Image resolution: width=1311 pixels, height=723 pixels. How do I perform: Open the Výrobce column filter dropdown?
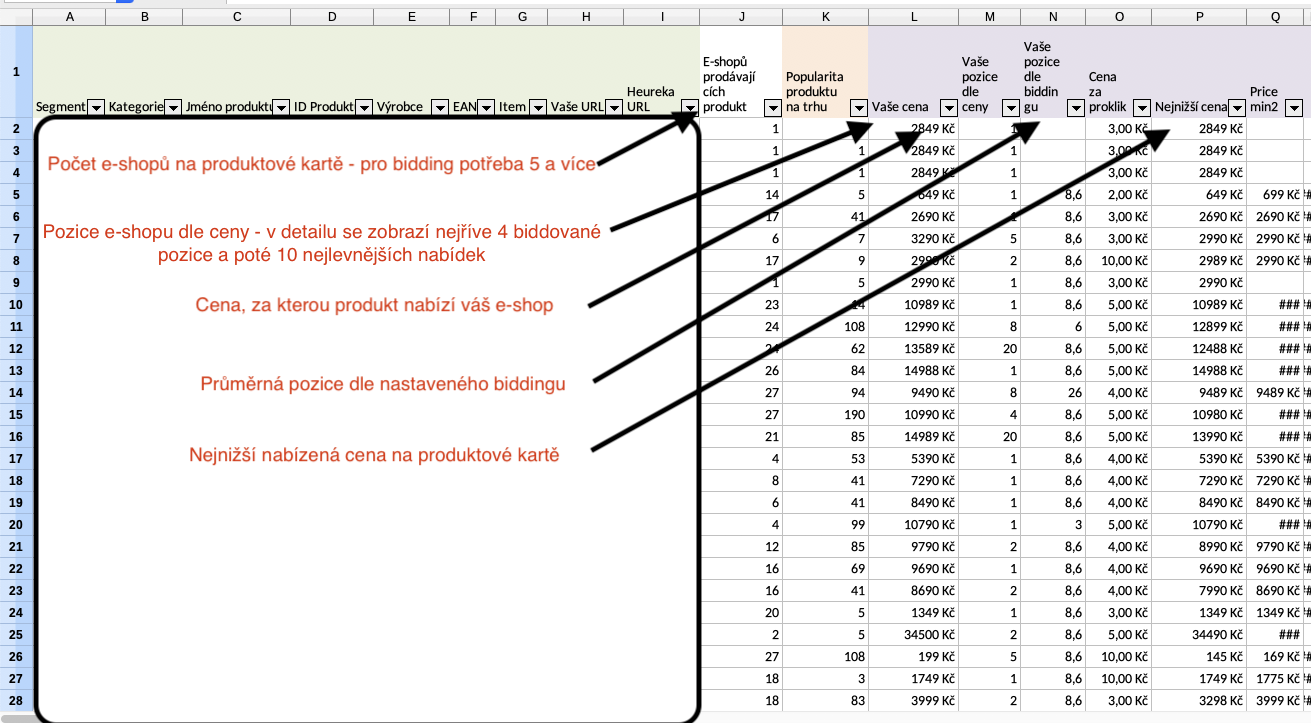tap(440, 107)
